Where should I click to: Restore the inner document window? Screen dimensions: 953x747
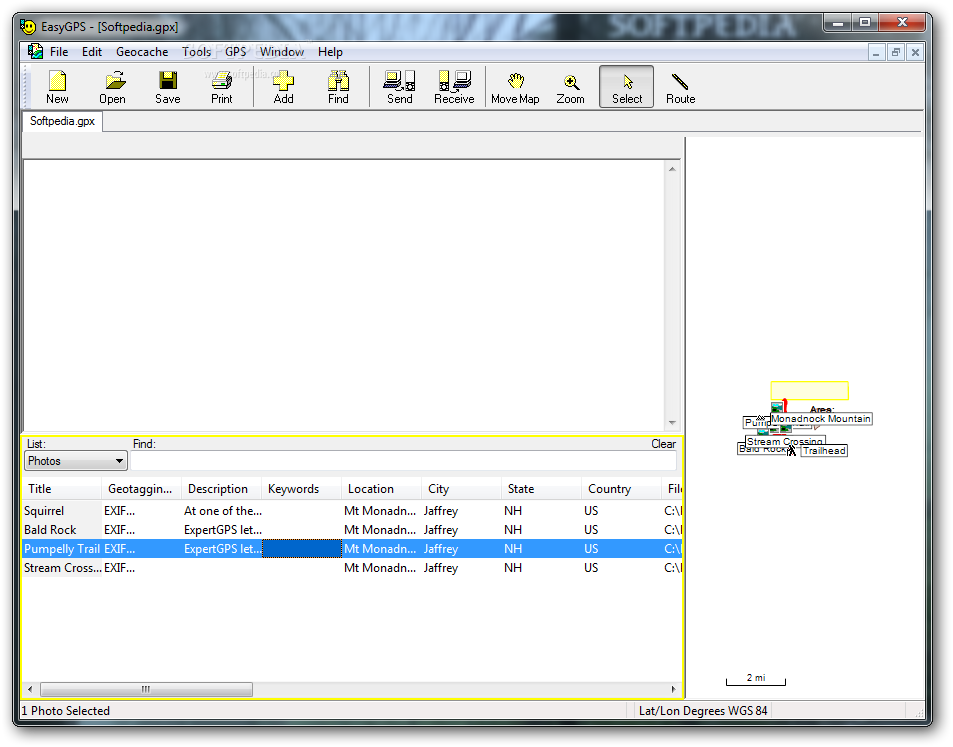[x=895, y=52]
